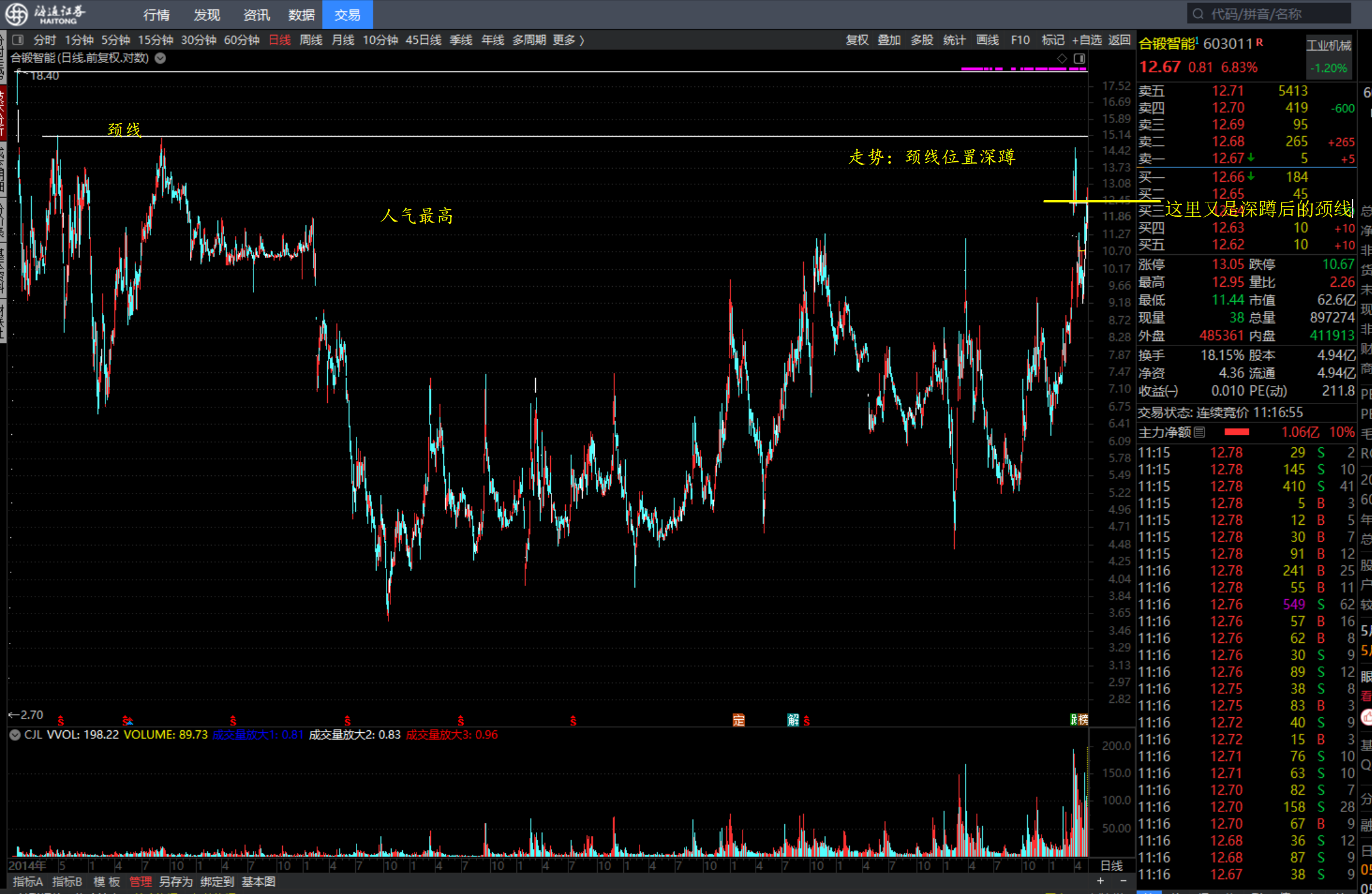Click the zoom out minus icon

tap(1123, 881)
